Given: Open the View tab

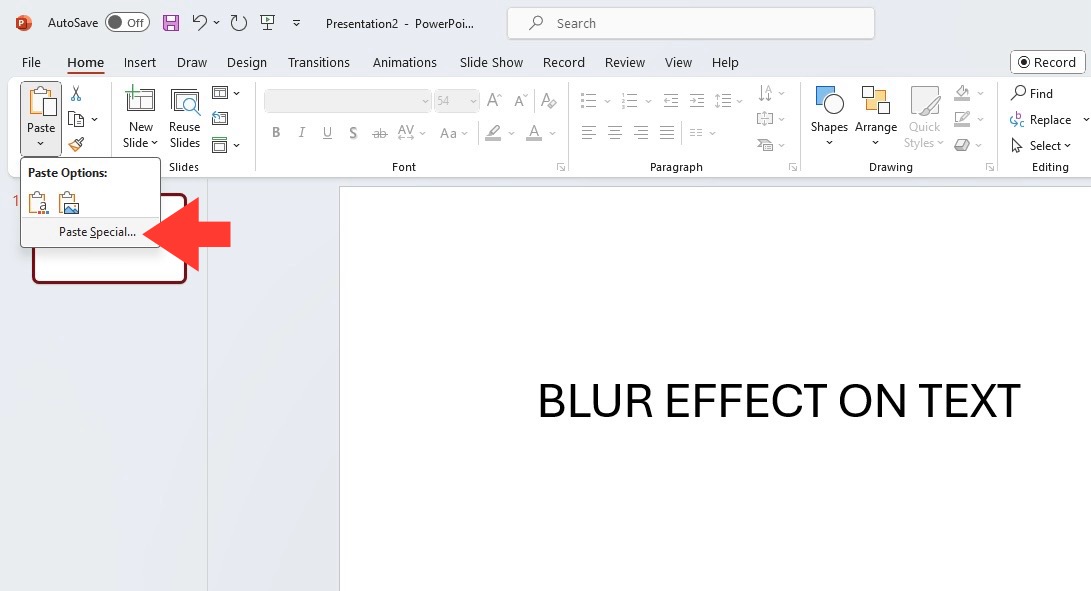Looking at the screenshot, I should [x=678, y=63].
